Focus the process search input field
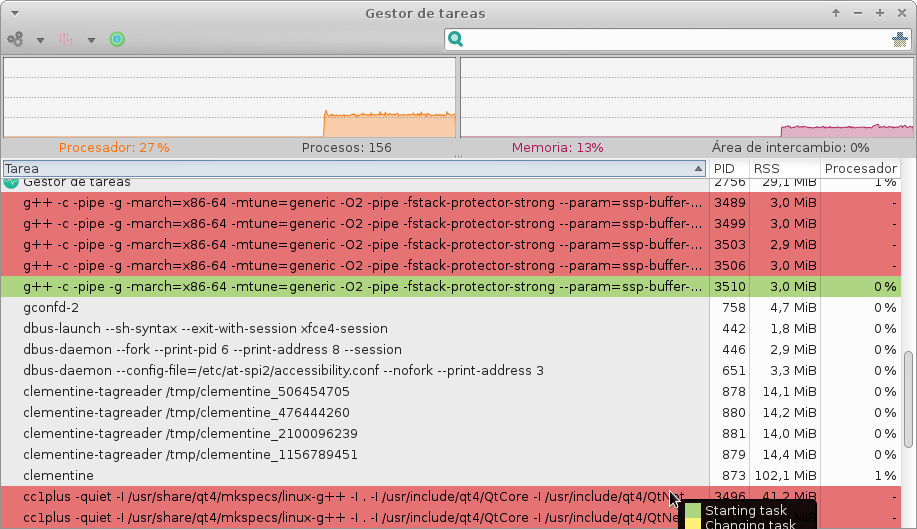This screenshot has height=529, width=917. pos(677,39)
